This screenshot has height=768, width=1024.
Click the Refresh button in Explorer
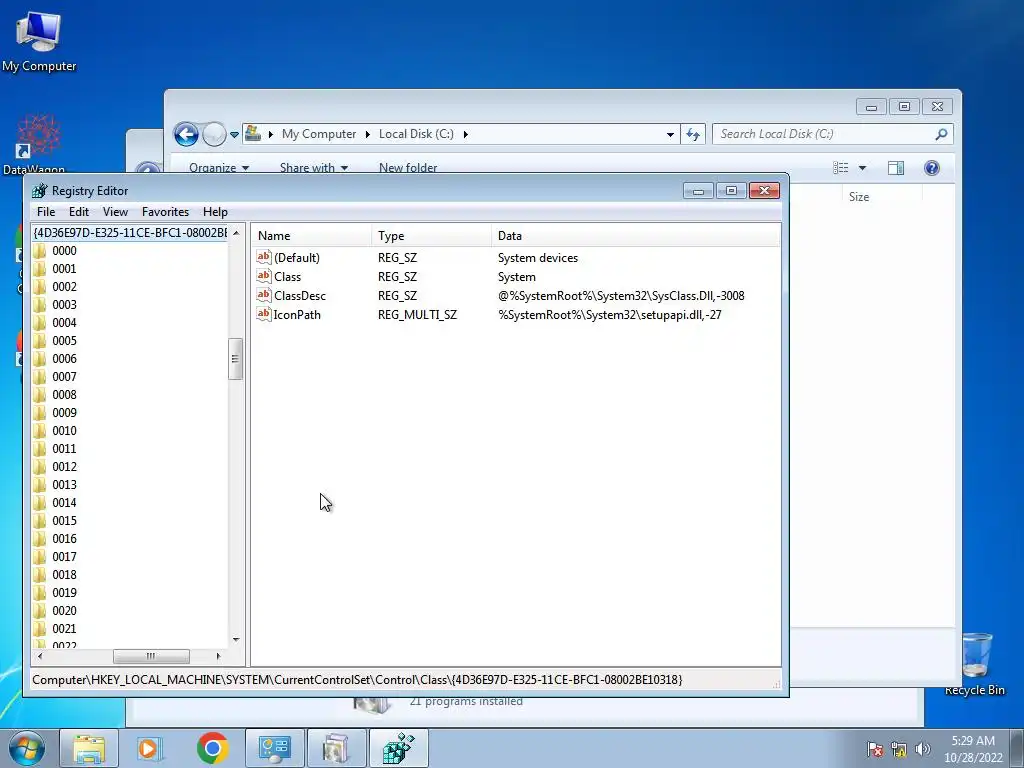point(693,135)
